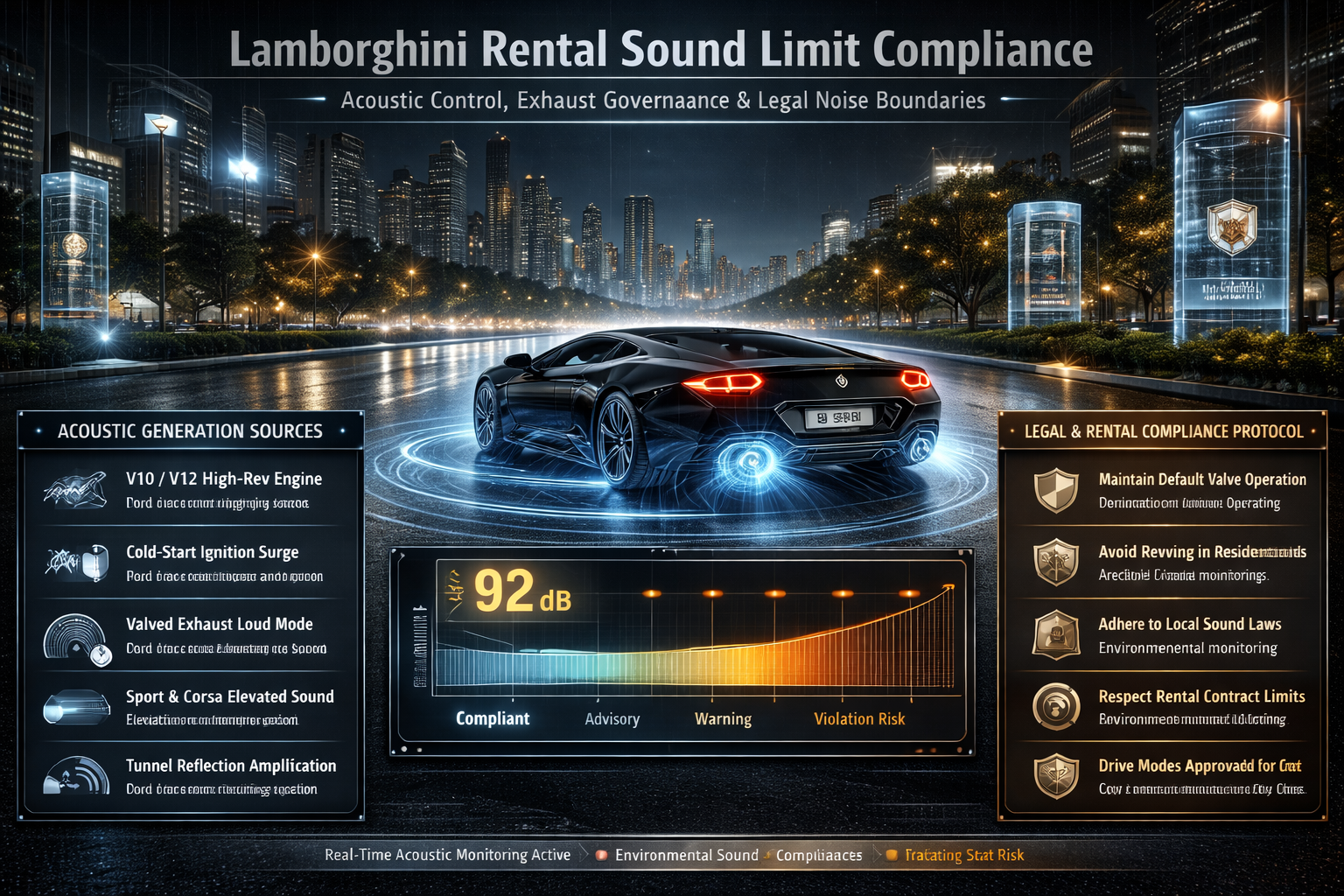Click the Environmental Sound status entry
Image resolution: width=1344 pixels, height=896 pixels.
click(686, 855)
